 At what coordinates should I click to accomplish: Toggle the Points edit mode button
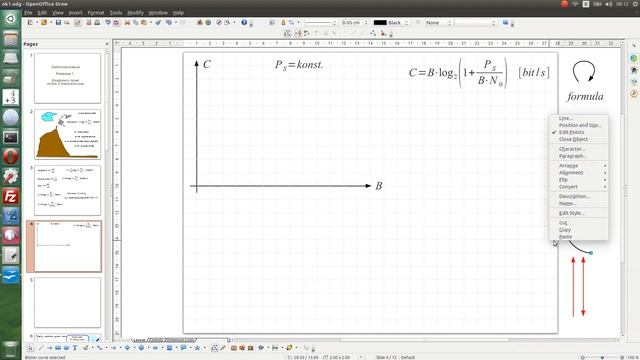214,348
